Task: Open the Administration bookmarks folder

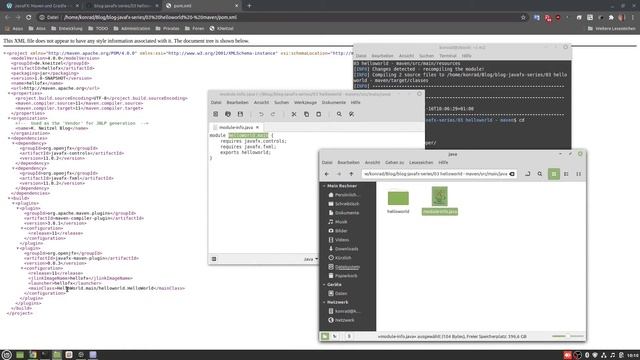Action: (132, 29)
